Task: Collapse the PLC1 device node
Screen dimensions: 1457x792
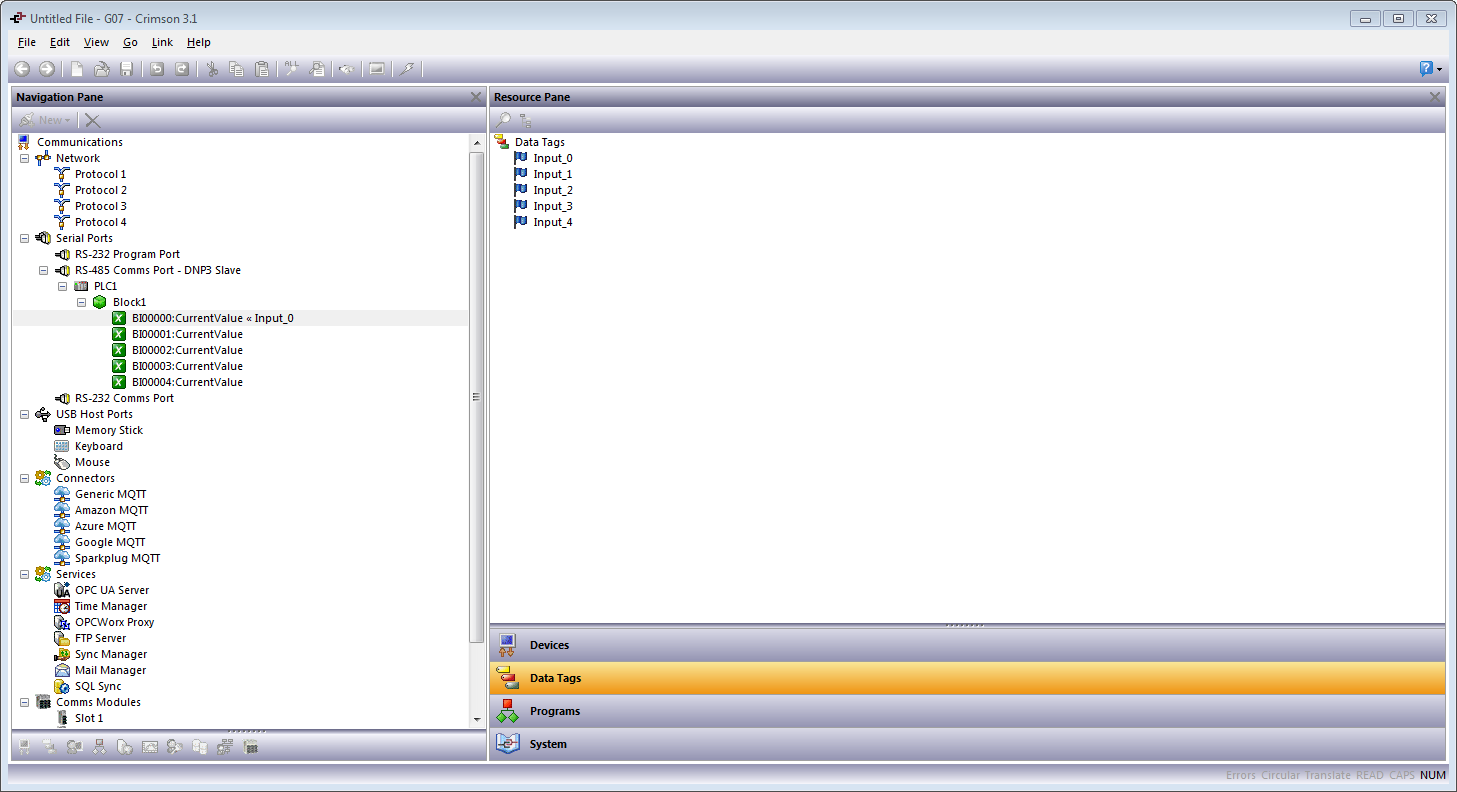Action: pos(62,286)
